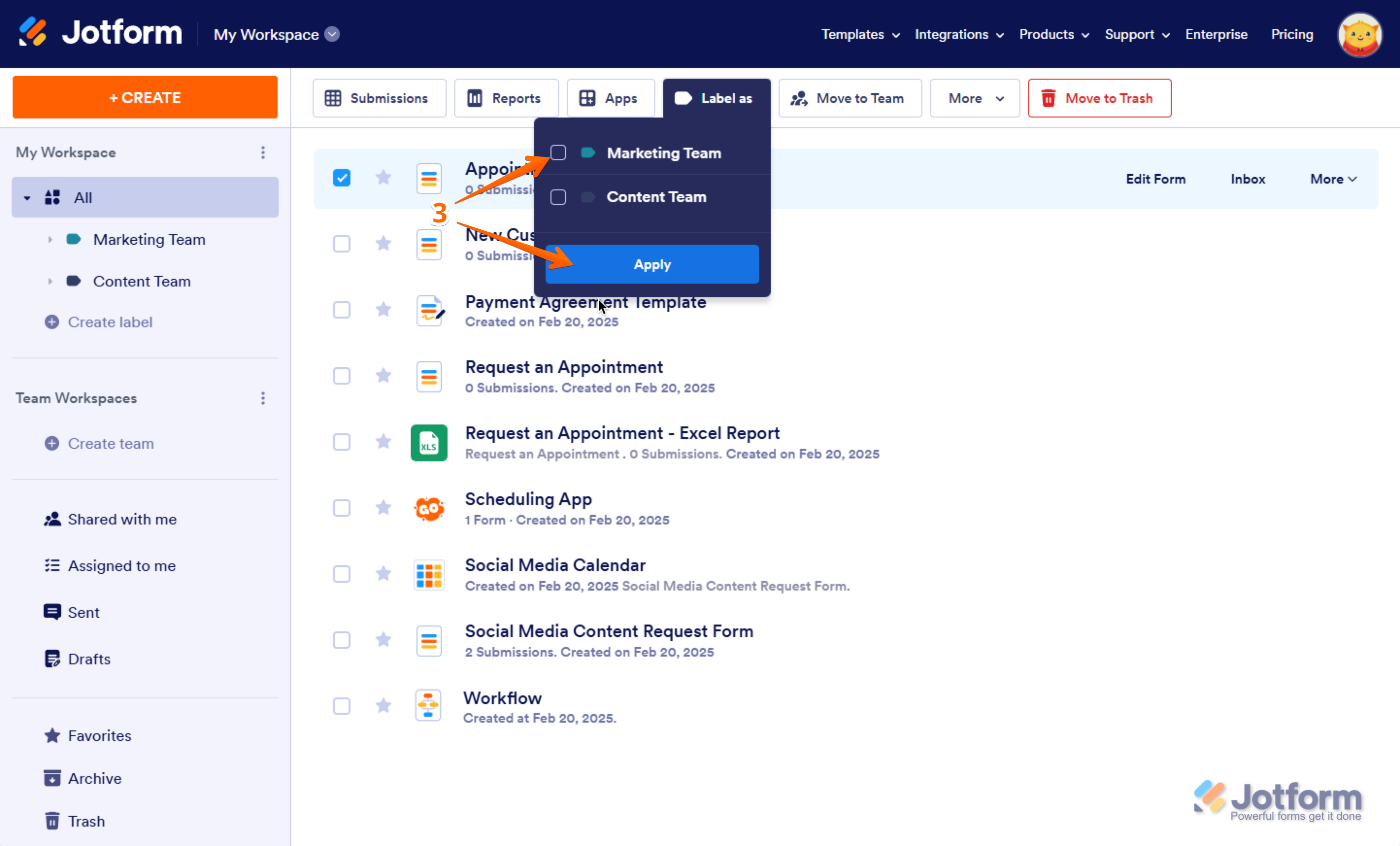This screenshot has height=846, width=1400.
Task: Star the Request an Appointment form
Action: [x=383, y=375]
